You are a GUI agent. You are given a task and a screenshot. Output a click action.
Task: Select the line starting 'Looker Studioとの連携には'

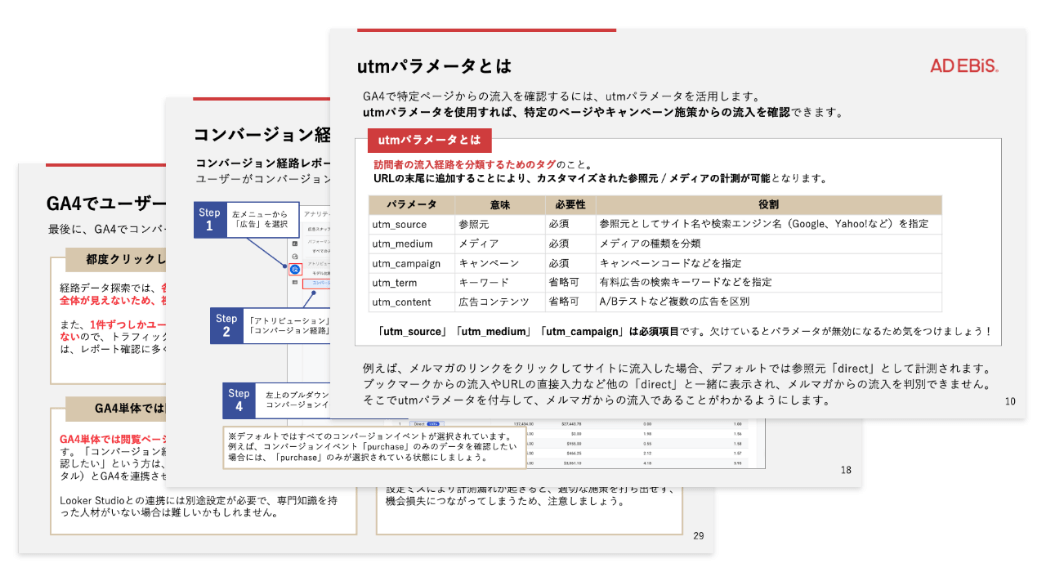pyautogui.click(x=198, y=501)
